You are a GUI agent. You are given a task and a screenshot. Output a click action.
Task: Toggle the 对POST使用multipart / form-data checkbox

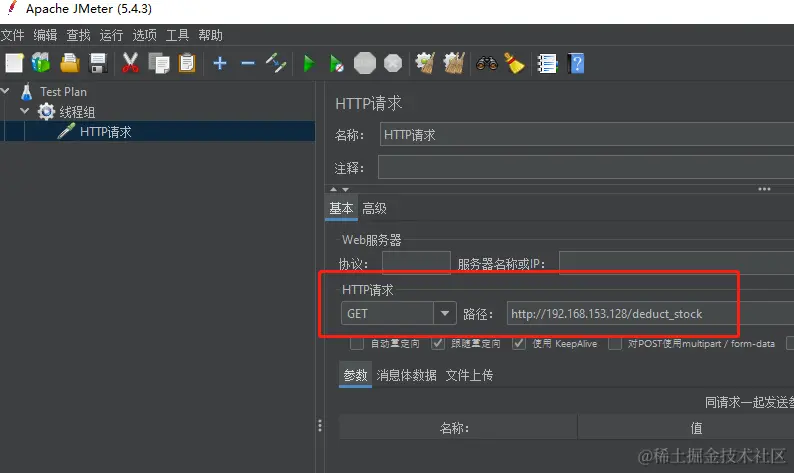(x=615, y=343)
